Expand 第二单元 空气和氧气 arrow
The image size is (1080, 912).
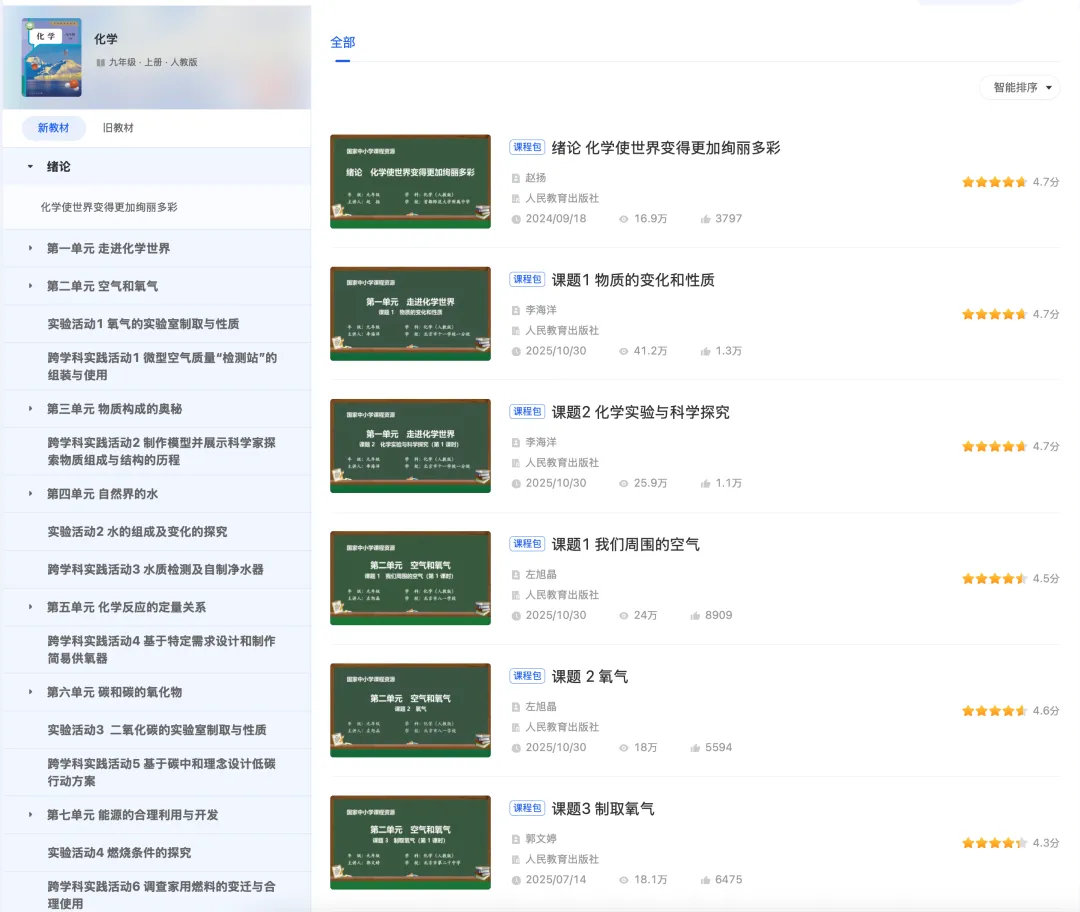(x=30, y=286)
